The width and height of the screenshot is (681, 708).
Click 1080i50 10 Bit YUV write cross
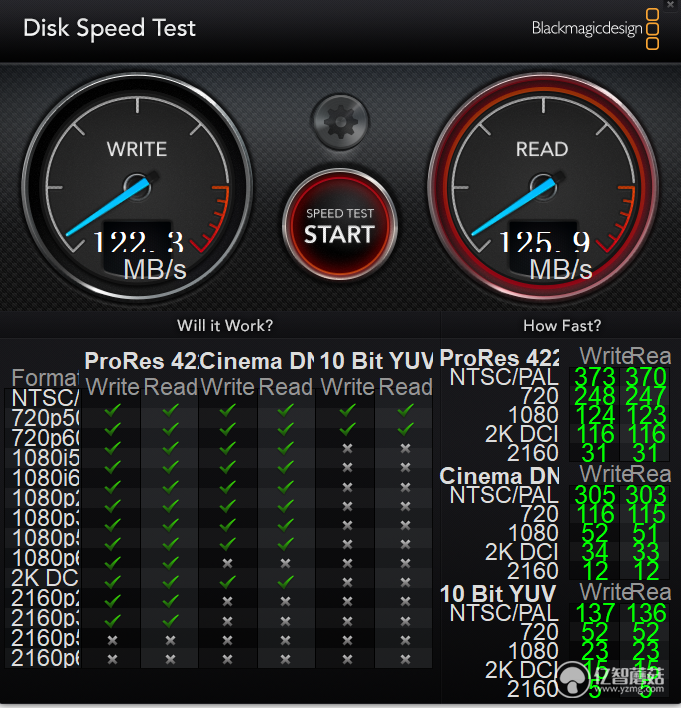[x=347, y=448]
